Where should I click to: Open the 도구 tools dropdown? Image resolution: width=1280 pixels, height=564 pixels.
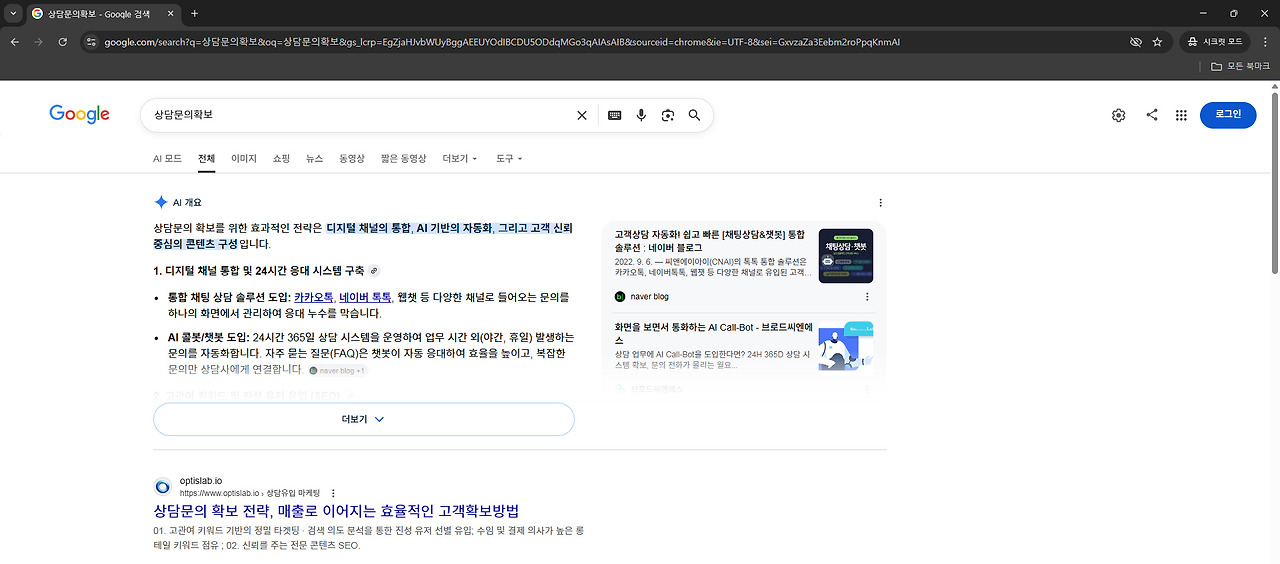(x=509, y=158)
